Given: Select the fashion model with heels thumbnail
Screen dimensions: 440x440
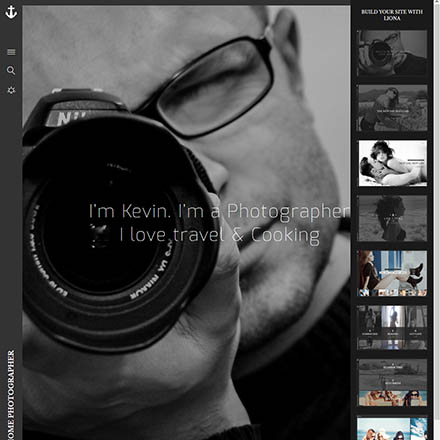Looking at the screenshot, I should [393, 273].
